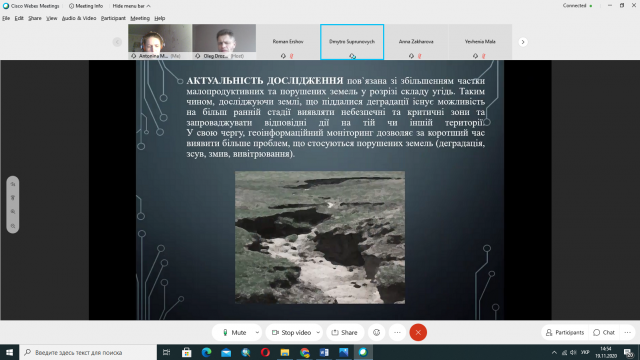640x360 pixels.
Task: Open the Meeting menu
Action: tap(140, 18)
